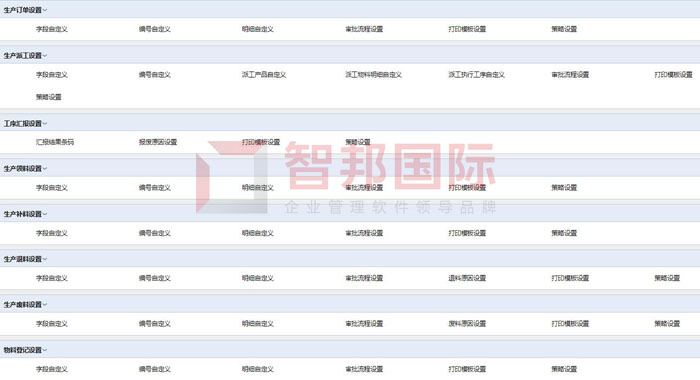
Task: Open 编号自定义 under 生产补料设置
Action: click(x=154, y=233)
